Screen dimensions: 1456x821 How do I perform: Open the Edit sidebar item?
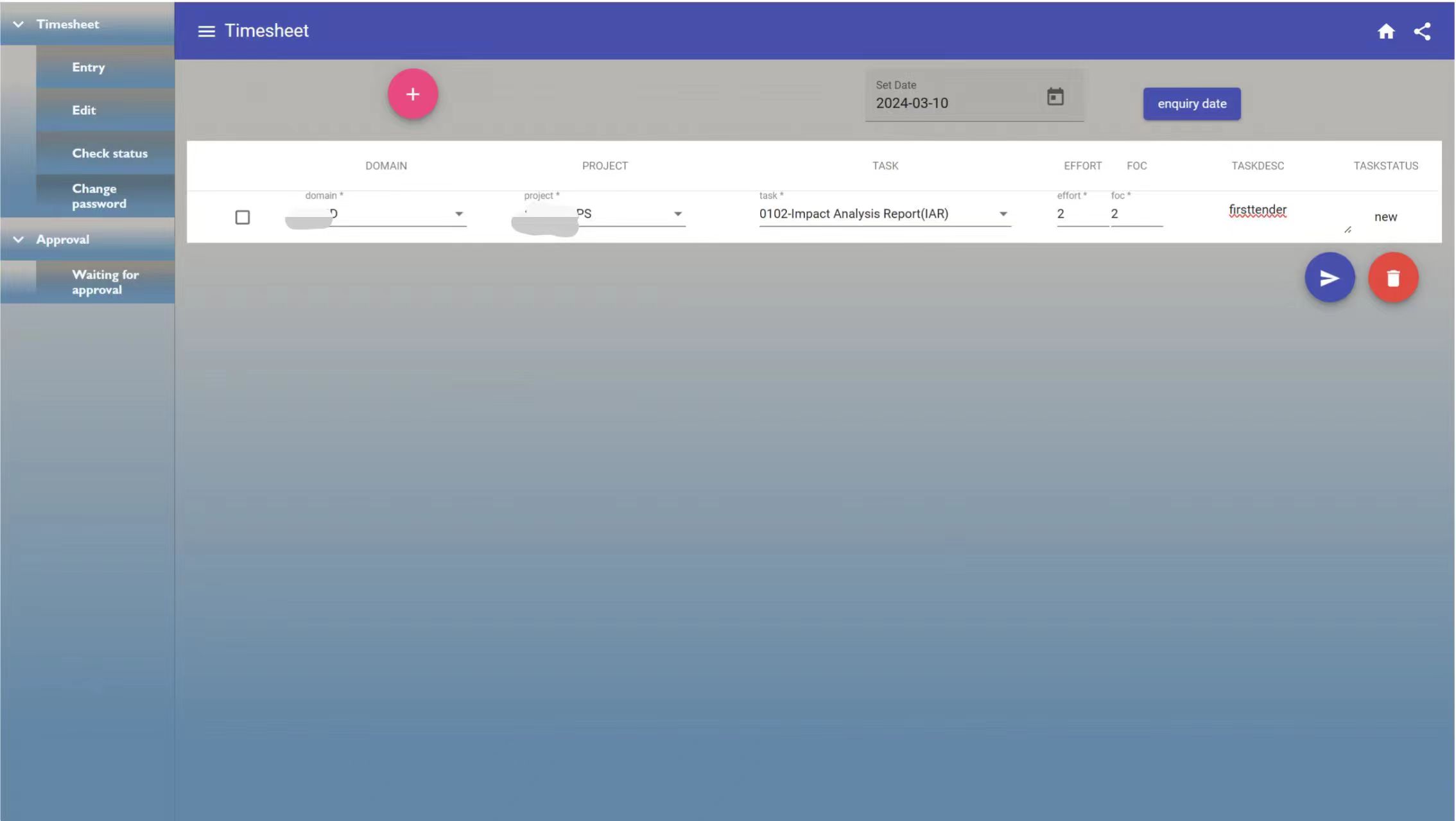[x=105, y=110]
